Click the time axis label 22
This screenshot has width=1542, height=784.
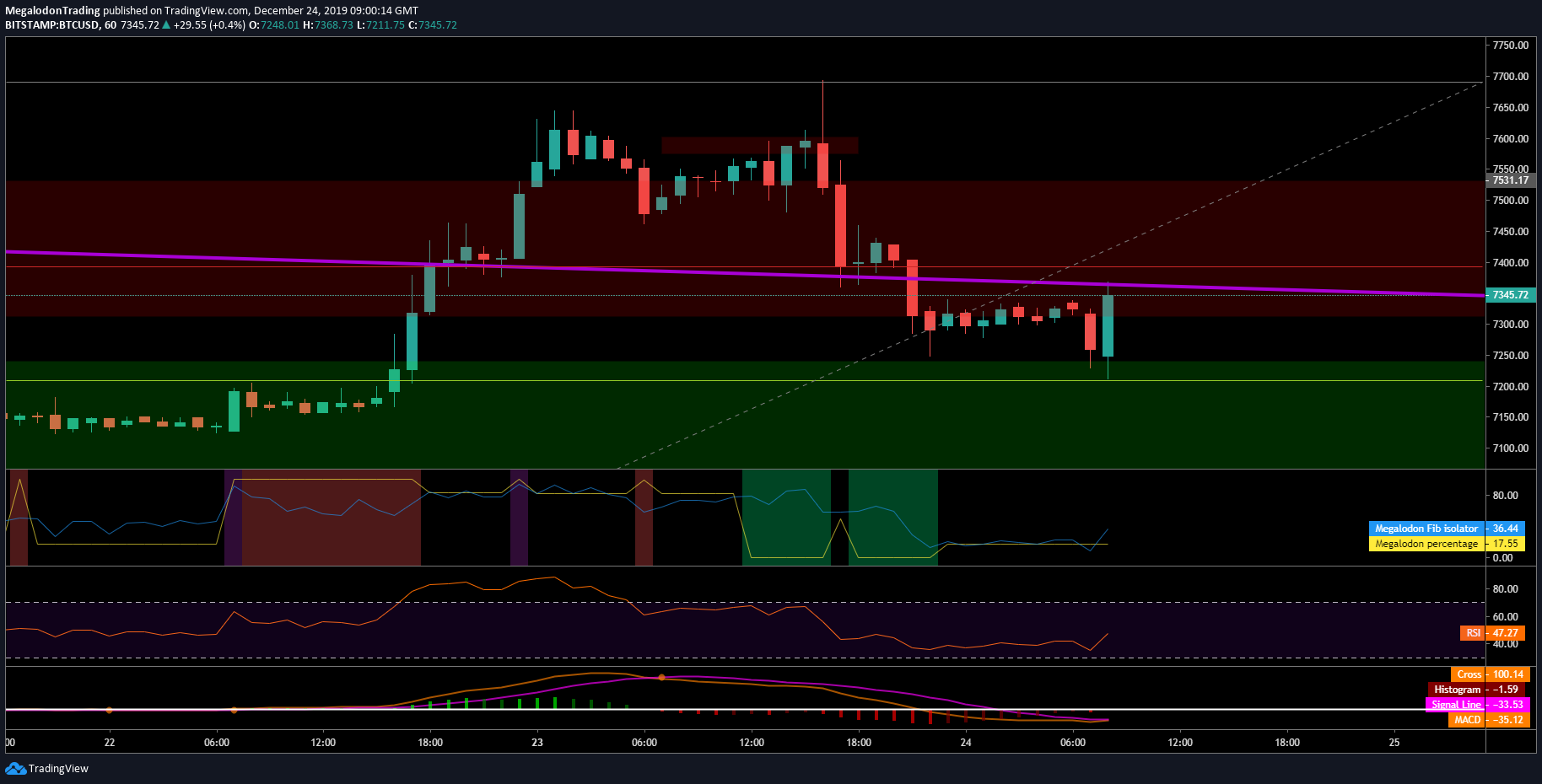(x=110, y=743)
